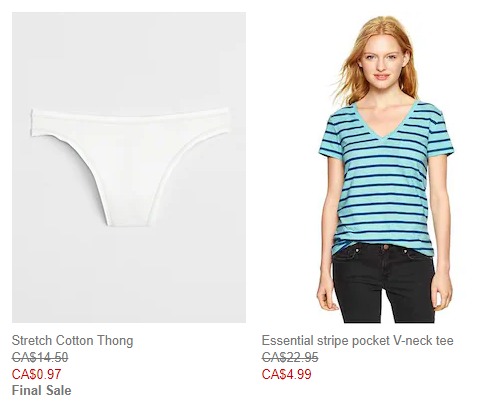Viewport: 495px width, 401px height.
Task: Click the Final Sale label
Action: pos(42,390)
